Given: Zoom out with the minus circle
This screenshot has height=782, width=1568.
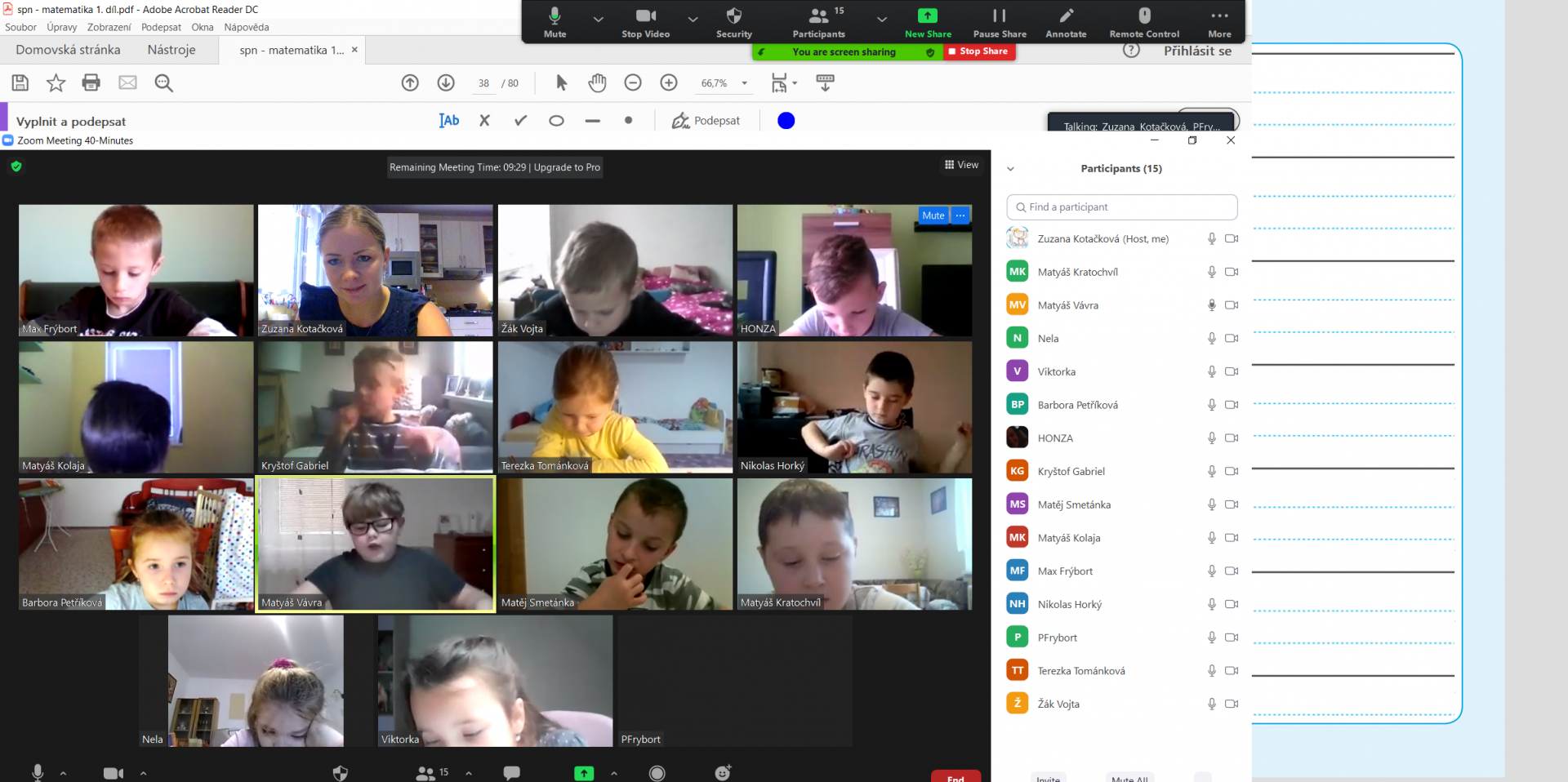Looking at the screenshot, I should point(633,82).
